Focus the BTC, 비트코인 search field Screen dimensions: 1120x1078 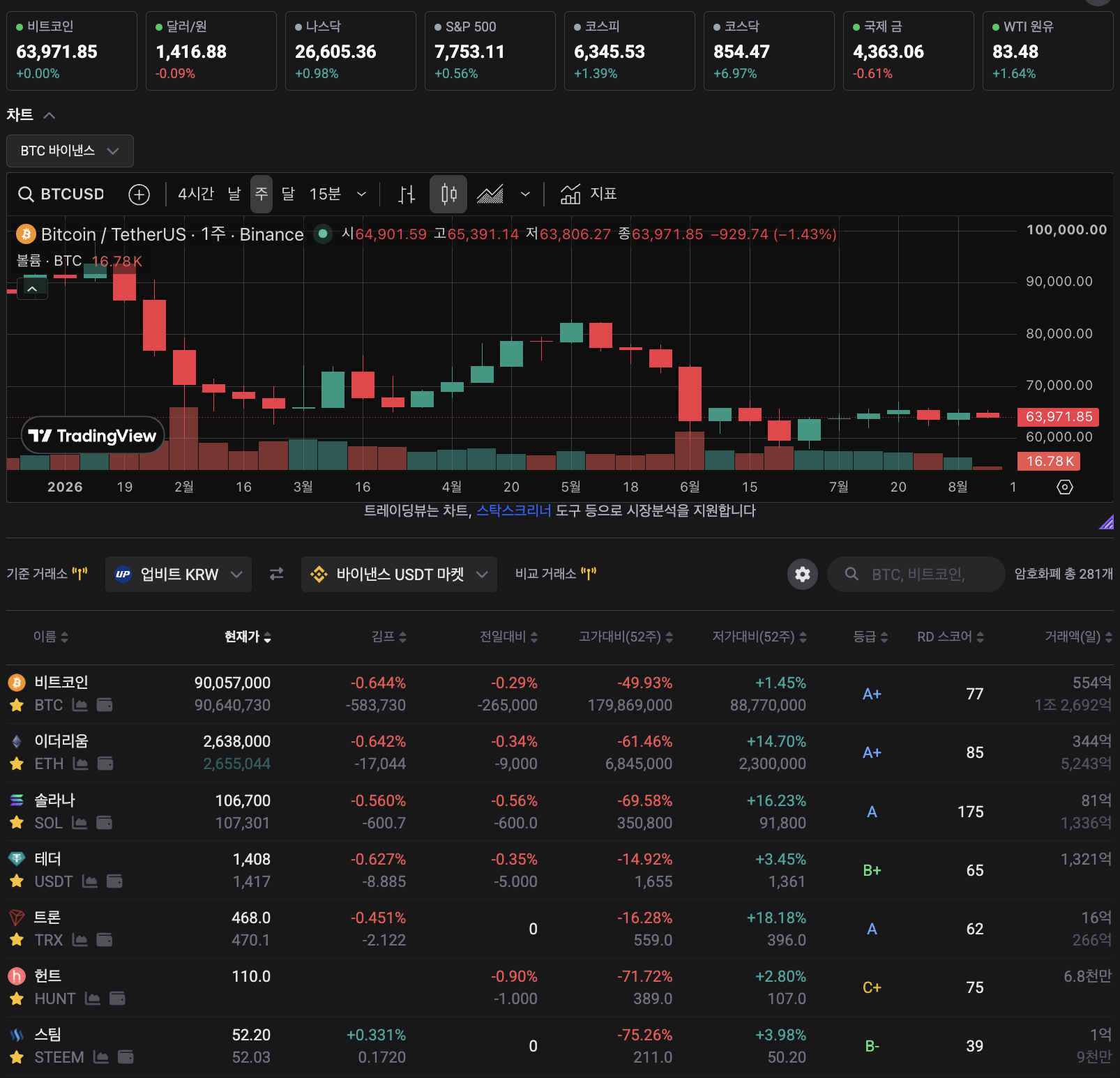click(x=916, y=574)
